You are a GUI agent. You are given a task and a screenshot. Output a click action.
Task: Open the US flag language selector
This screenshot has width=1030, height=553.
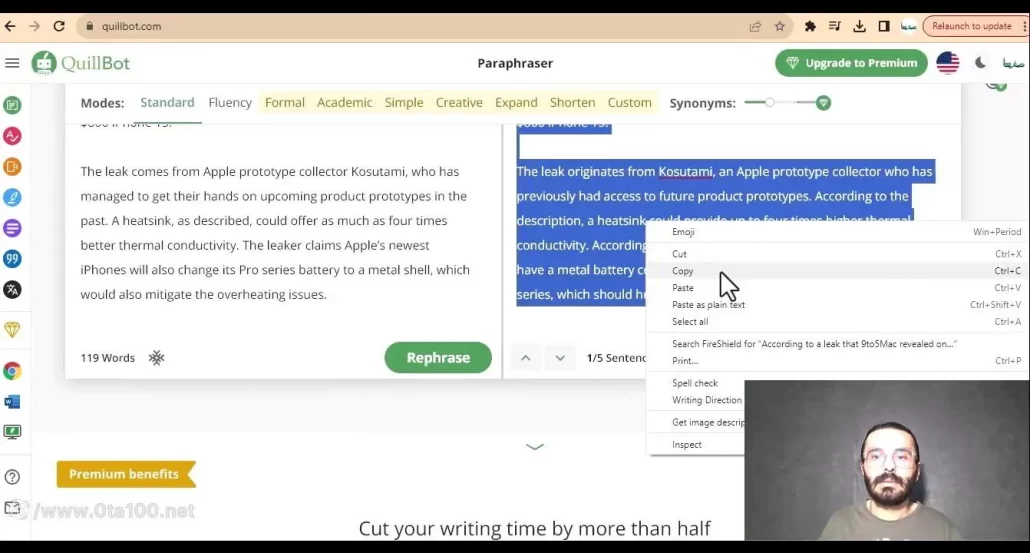(x=947, y=63)
